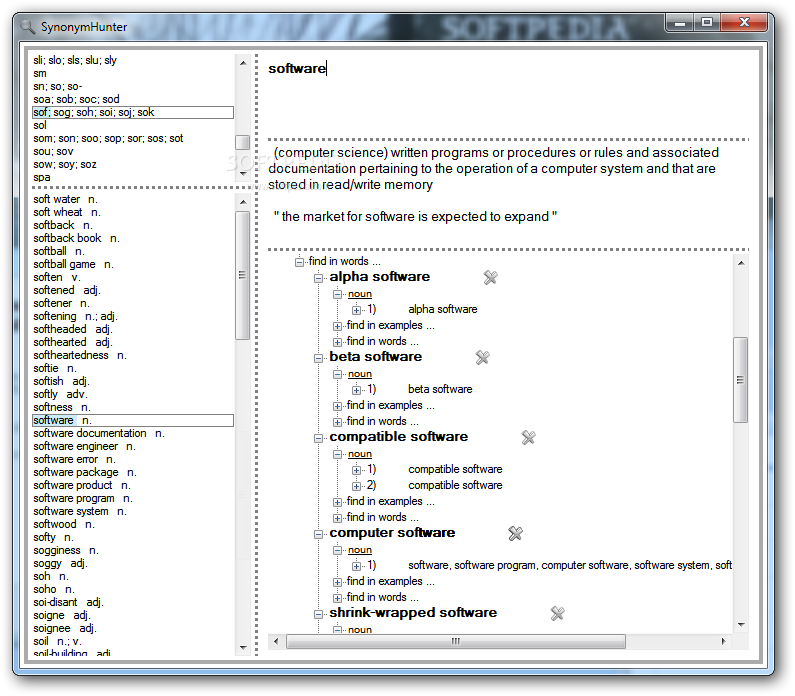Maximize the SynonymHunter window
This screenshot has width=795, height=696.
pyautogui.click(x=707, y=22)
